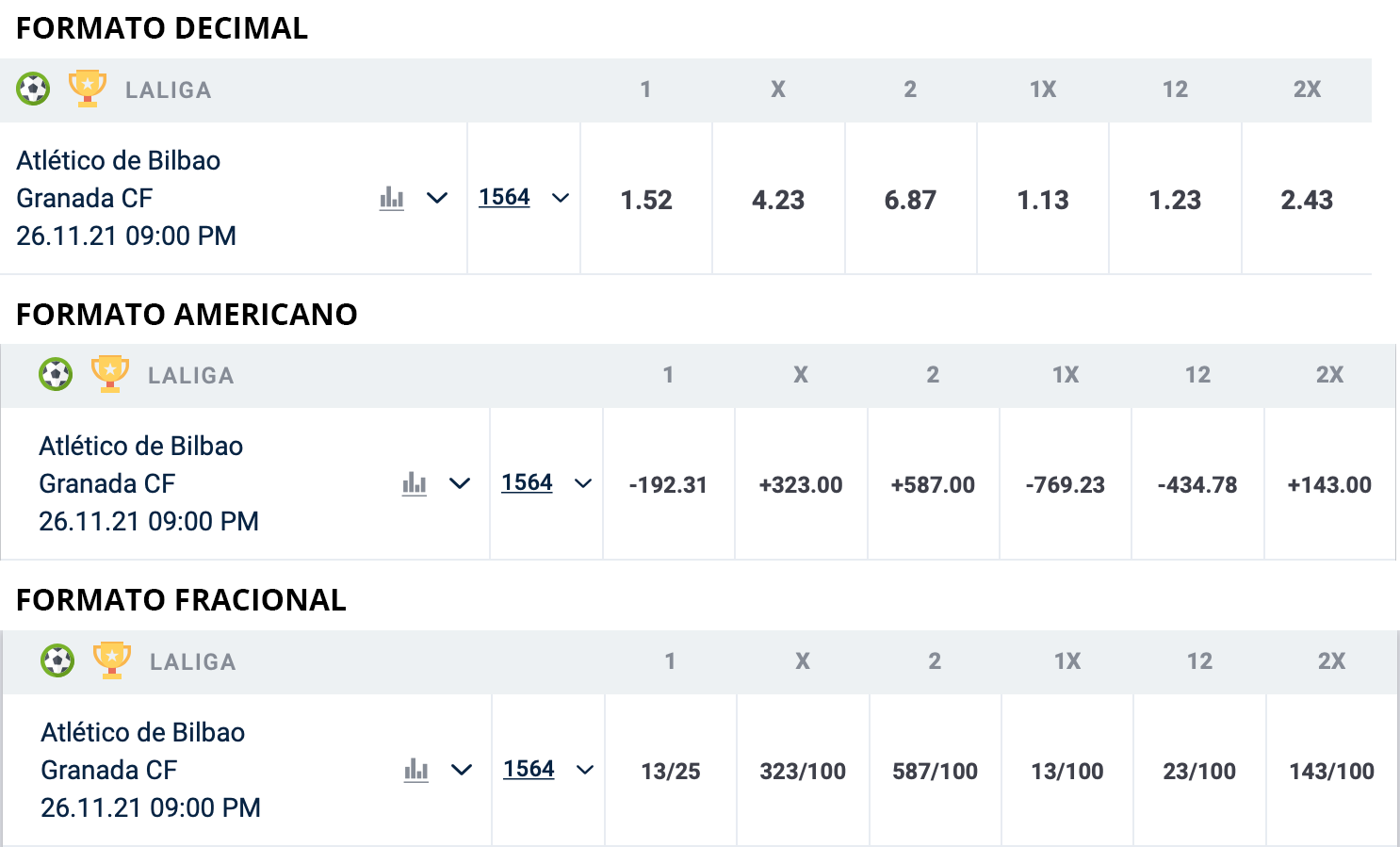
Task: Select decimal odds 1.52 for home win
Action: (646, 200)
